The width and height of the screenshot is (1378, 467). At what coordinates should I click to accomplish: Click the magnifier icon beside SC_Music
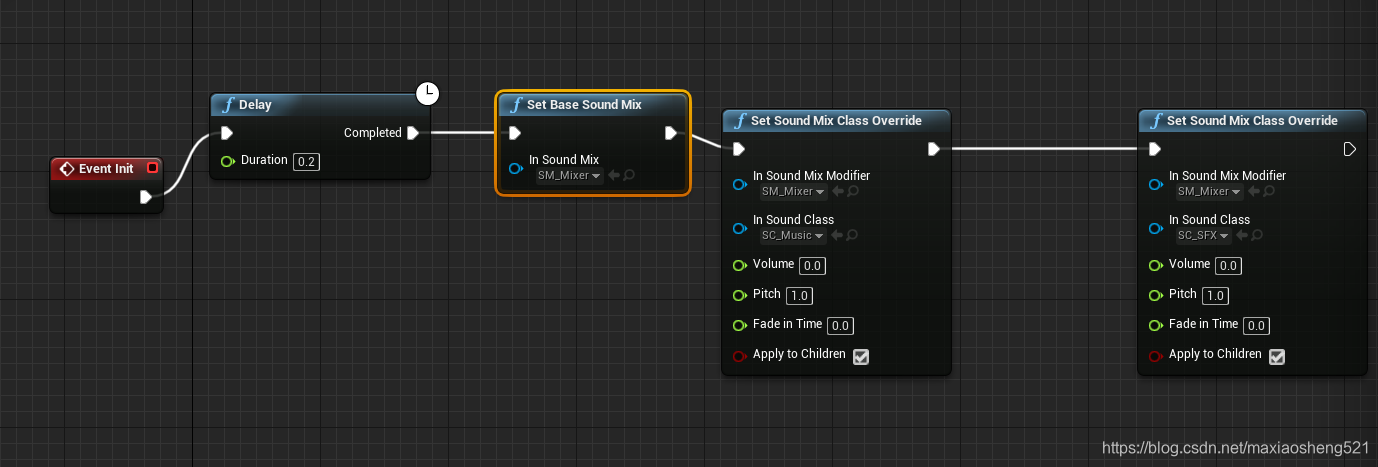(x=852, y=236)
